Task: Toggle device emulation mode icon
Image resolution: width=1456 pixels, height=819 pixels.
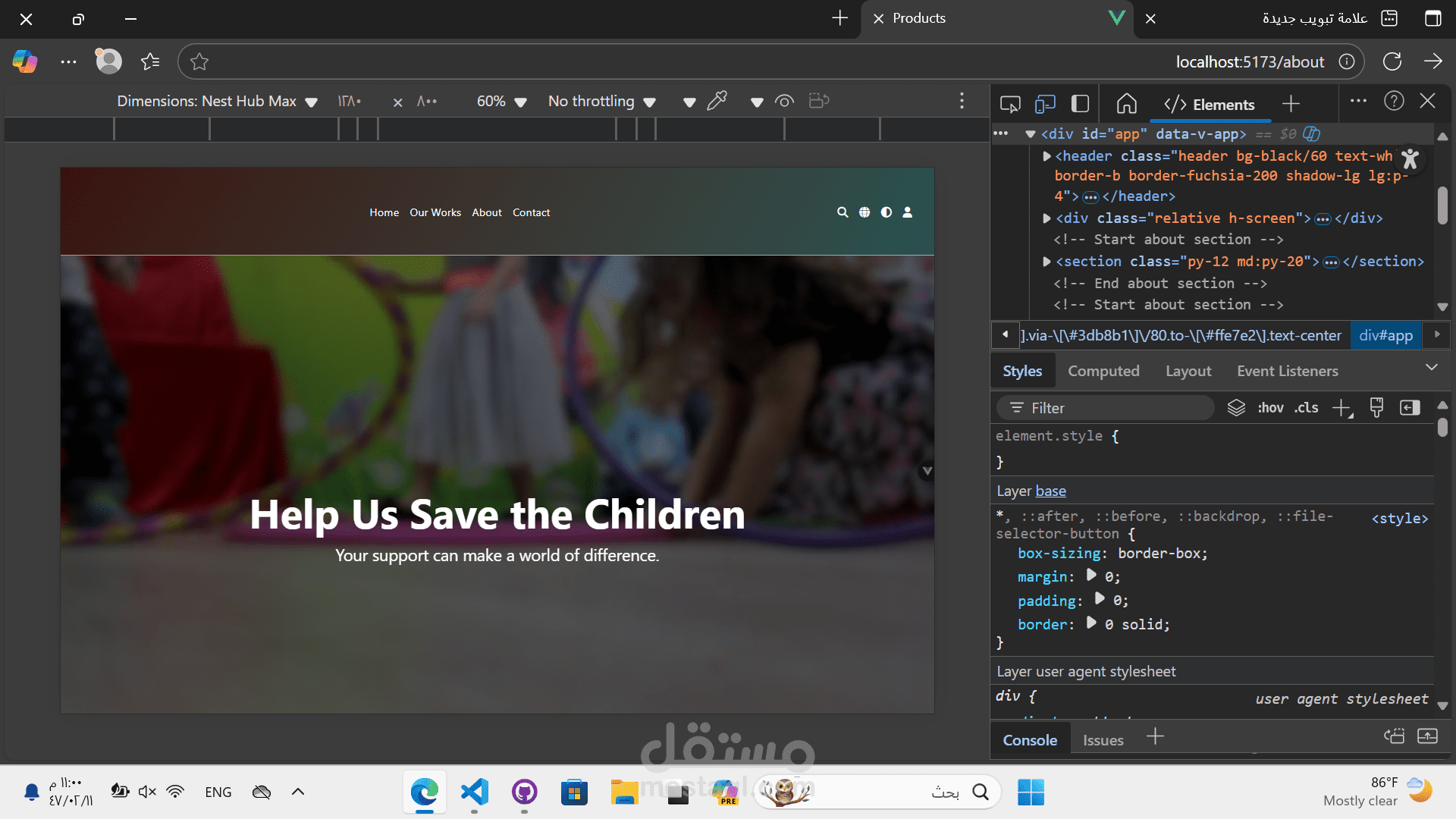Action: (x=1045, y=104)
